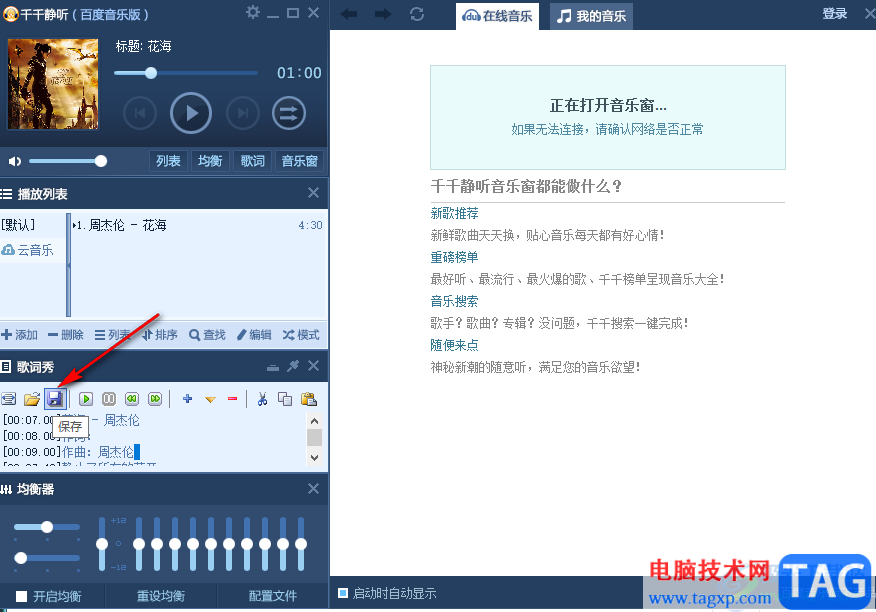The height and width of the screenshot is (612, 876).
Task: Copy lyrics with the copy icon
Action: tap(285, 399)
